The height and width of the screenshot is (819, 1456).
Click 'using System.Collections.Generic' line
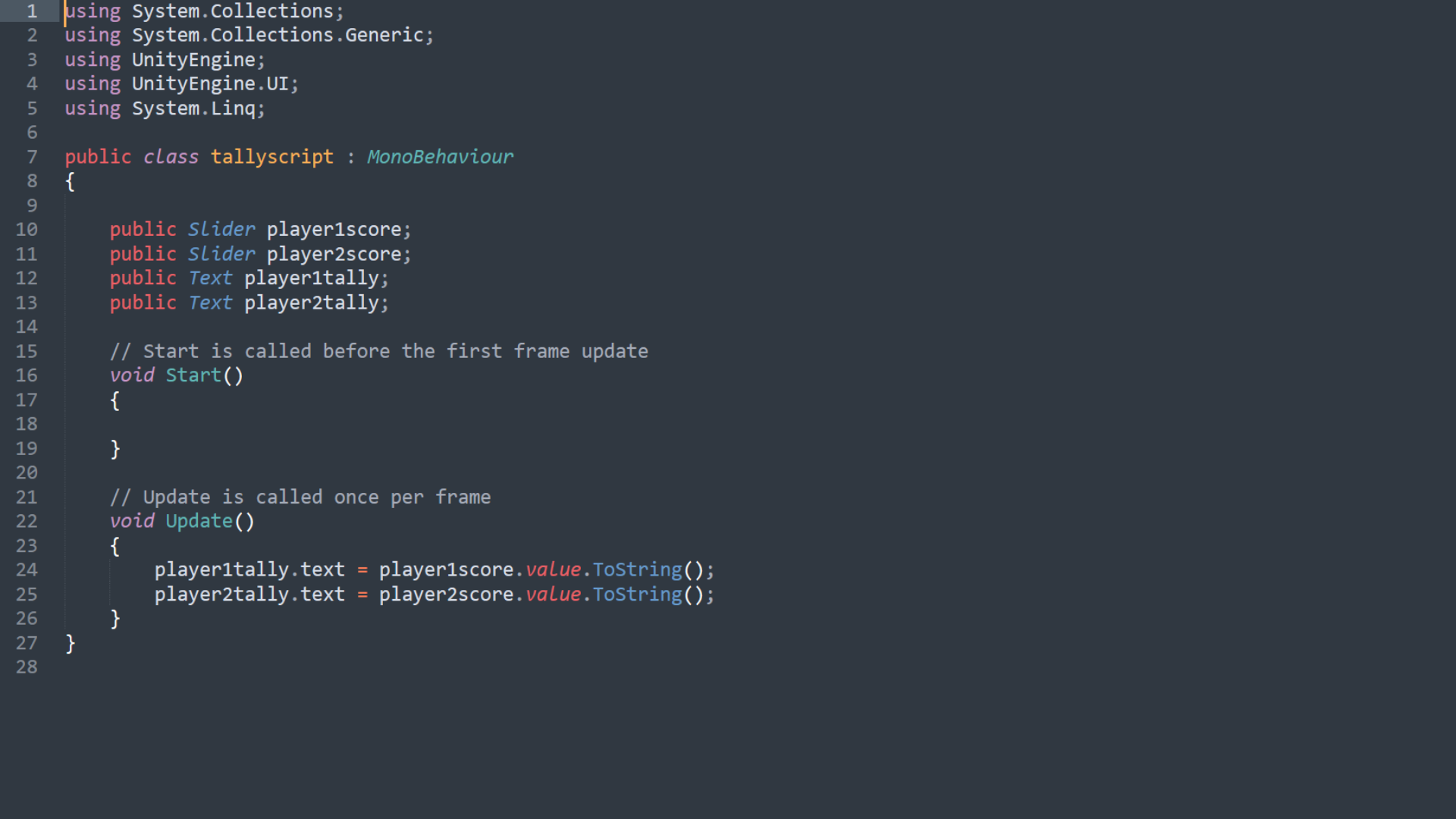click(x=249, y=36)
